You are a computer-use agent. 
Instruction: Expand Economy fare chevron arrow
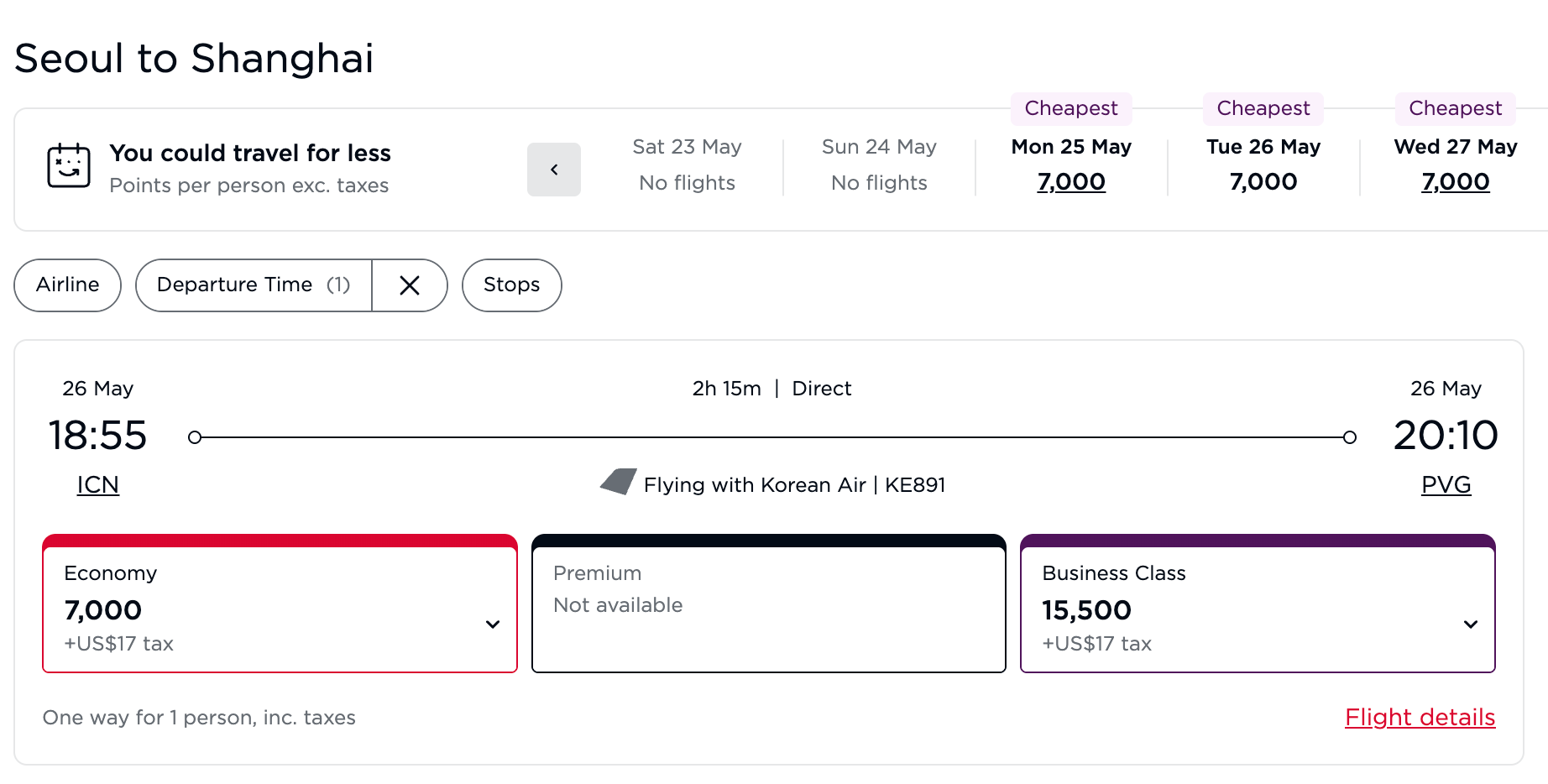point(493,625)
